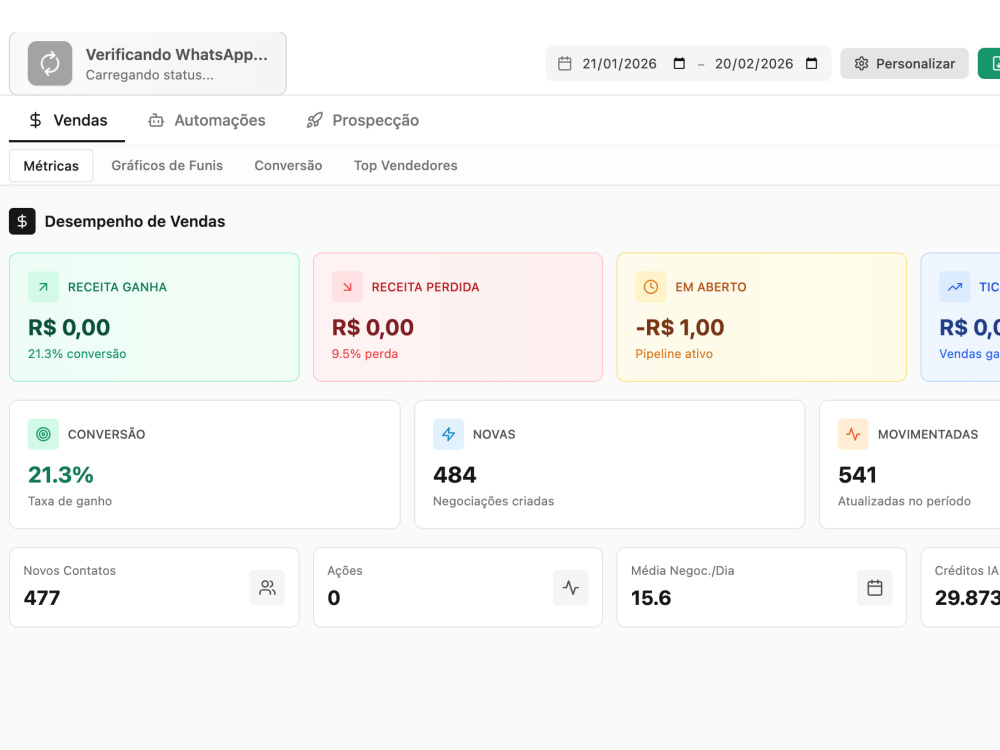Select the Métricas sub-tab

(x=51, y=166)
